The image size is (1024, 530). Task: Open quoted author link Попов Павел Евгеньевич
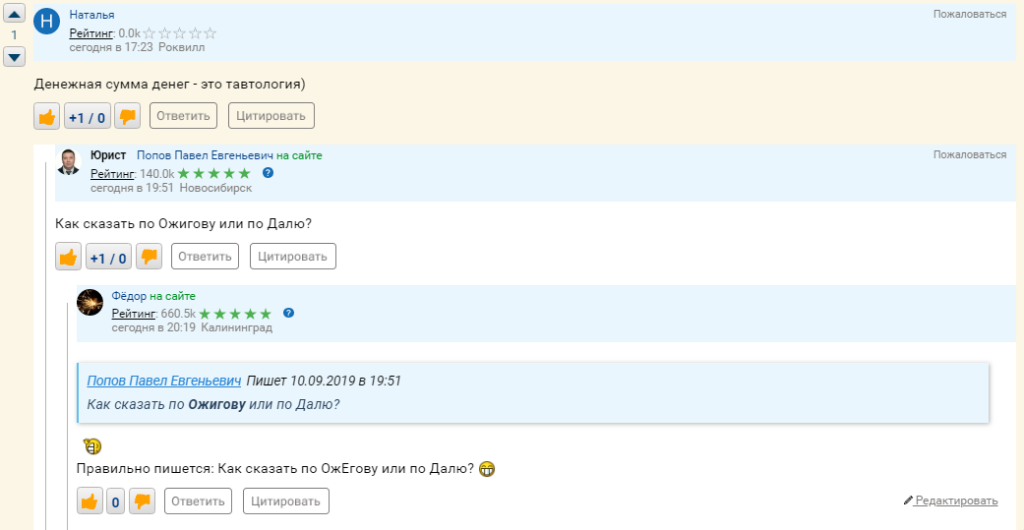point(164,381)
